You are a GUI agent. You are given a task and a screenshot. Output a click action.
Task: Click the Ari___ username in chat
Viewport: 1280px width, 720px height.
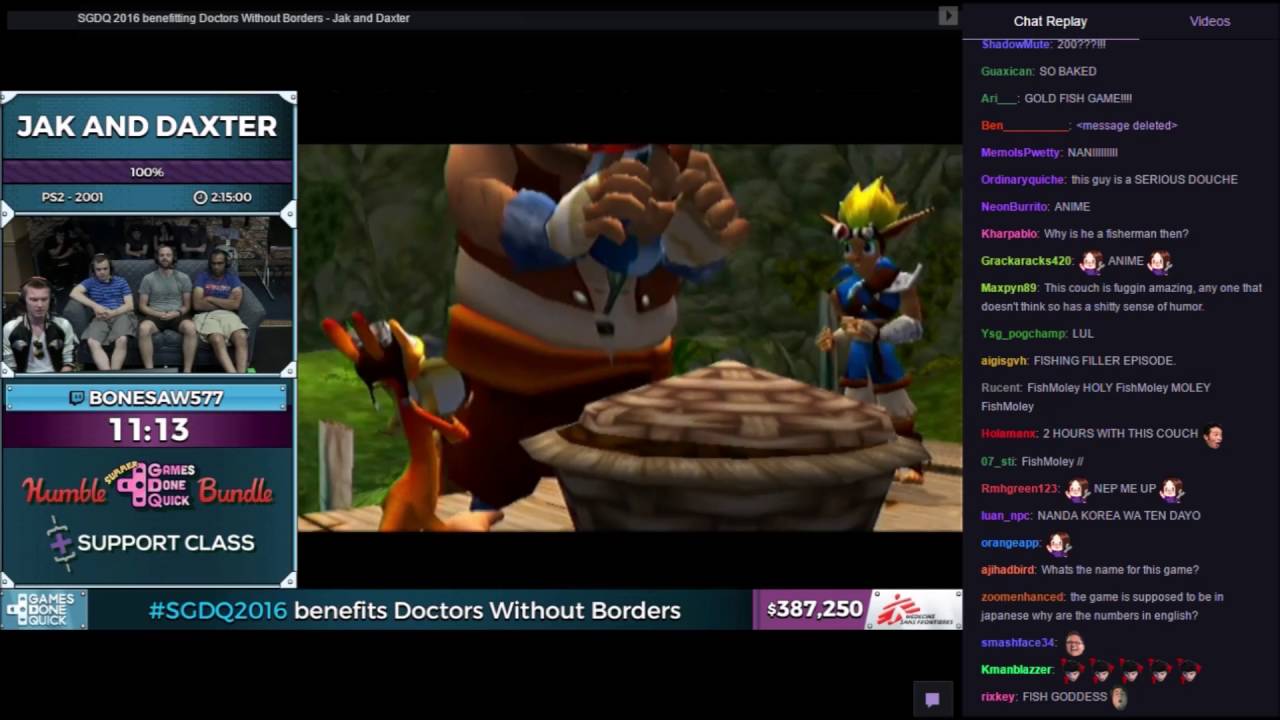pyautogui.click(x=999, y=98)
